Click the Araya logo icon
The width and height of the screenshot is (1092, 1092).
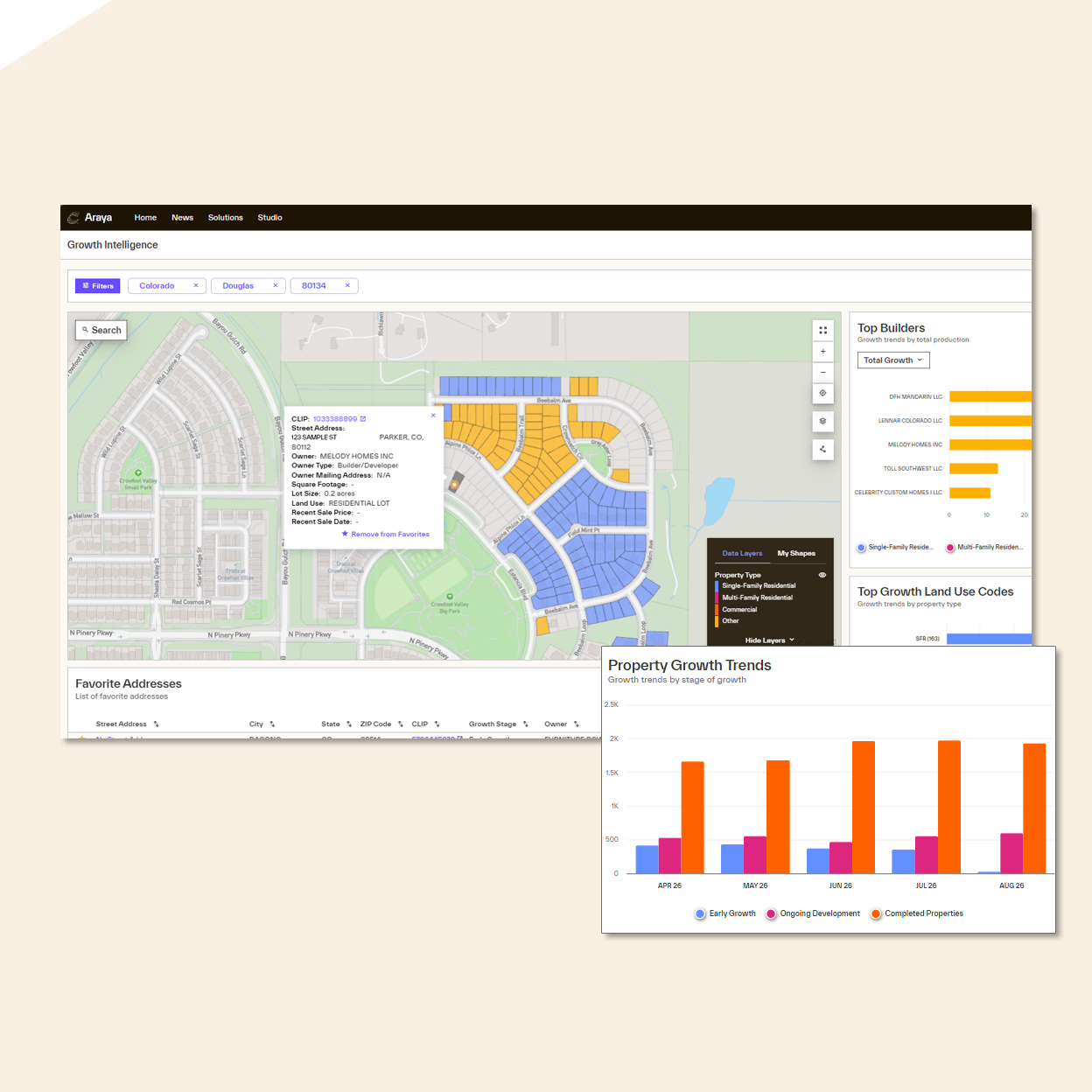[73, 218]
